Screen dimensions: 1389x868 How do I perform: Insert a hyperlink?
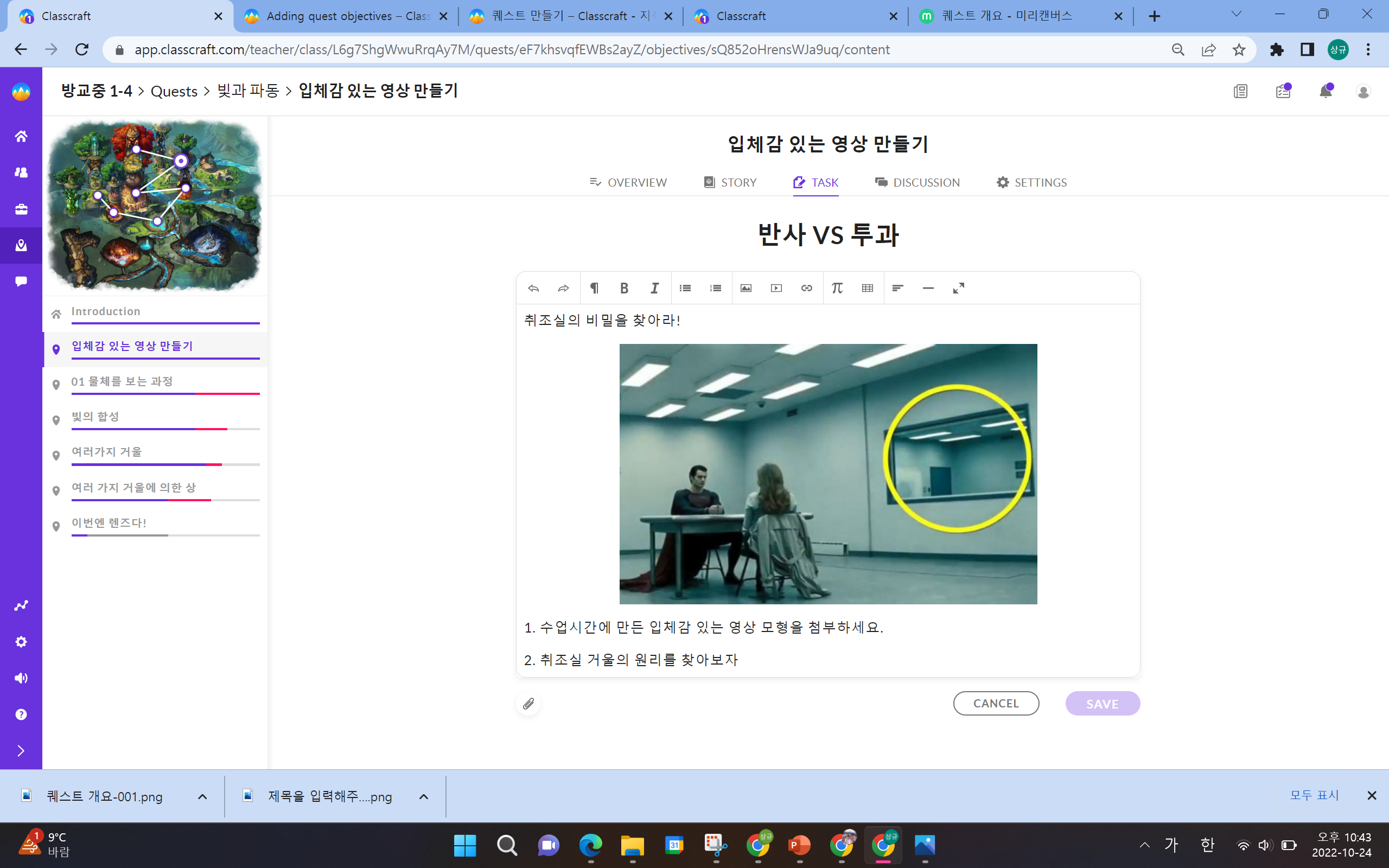tap(806, 288)
